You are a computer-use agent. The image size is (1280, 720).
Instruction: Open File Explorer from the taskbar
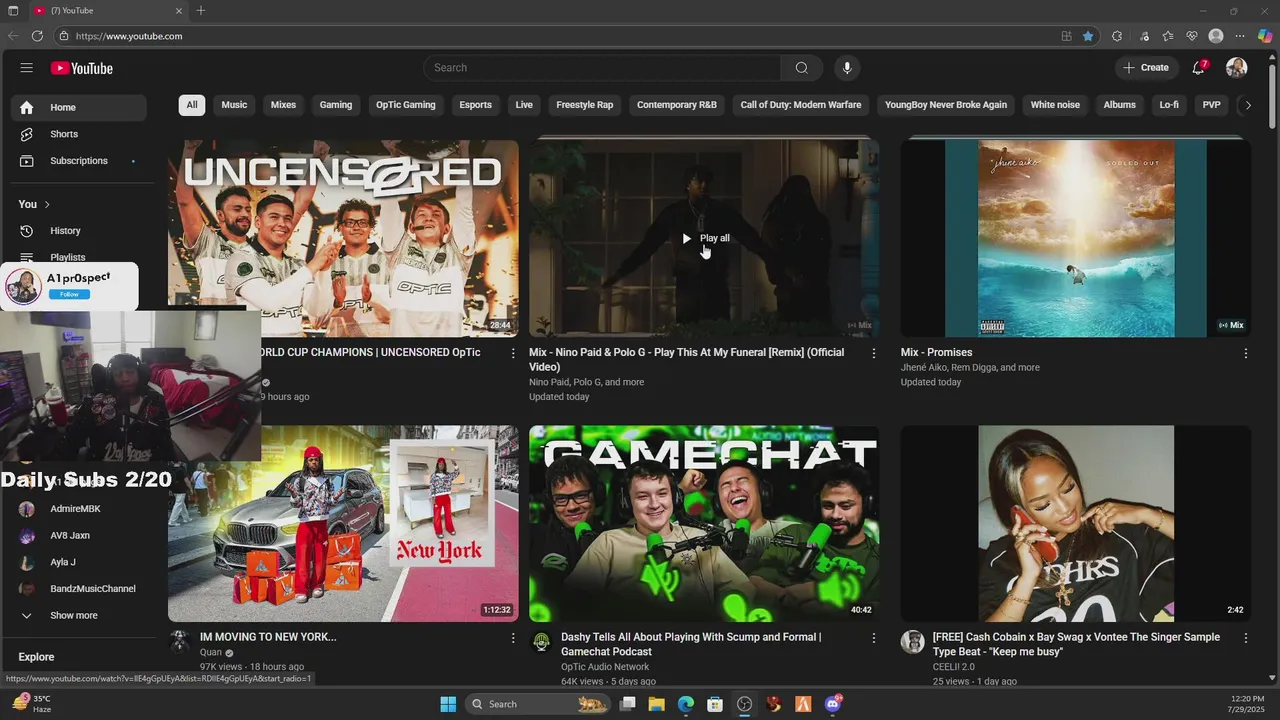pos(656,704)
